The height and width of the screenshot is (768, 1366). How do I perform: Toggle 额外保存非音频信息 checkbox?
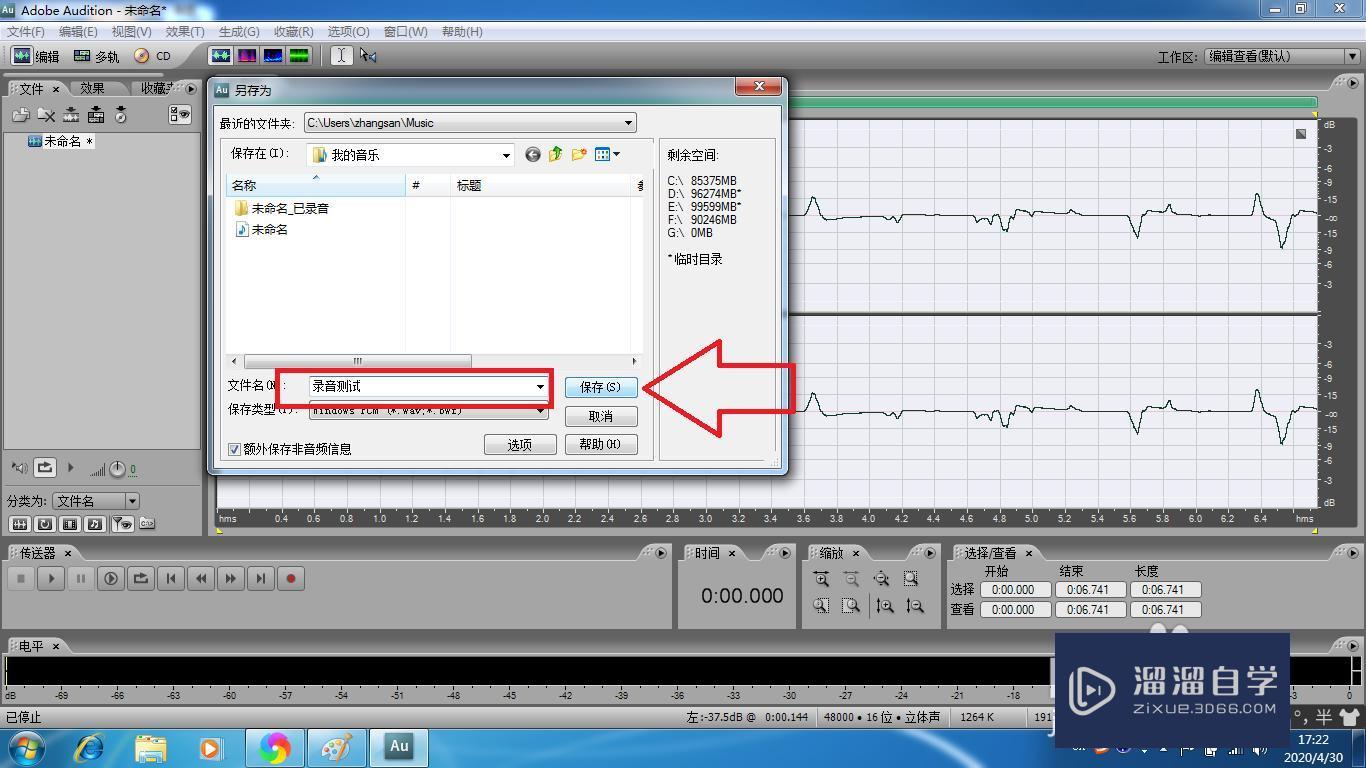tap(235, 449)
